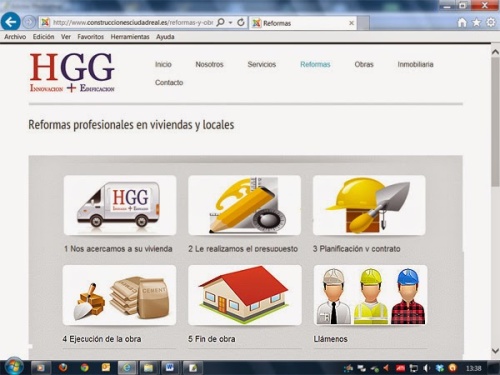This screenshot has width=500, height=375.
Task: Open the browser home icon
Action: (462, 23)
